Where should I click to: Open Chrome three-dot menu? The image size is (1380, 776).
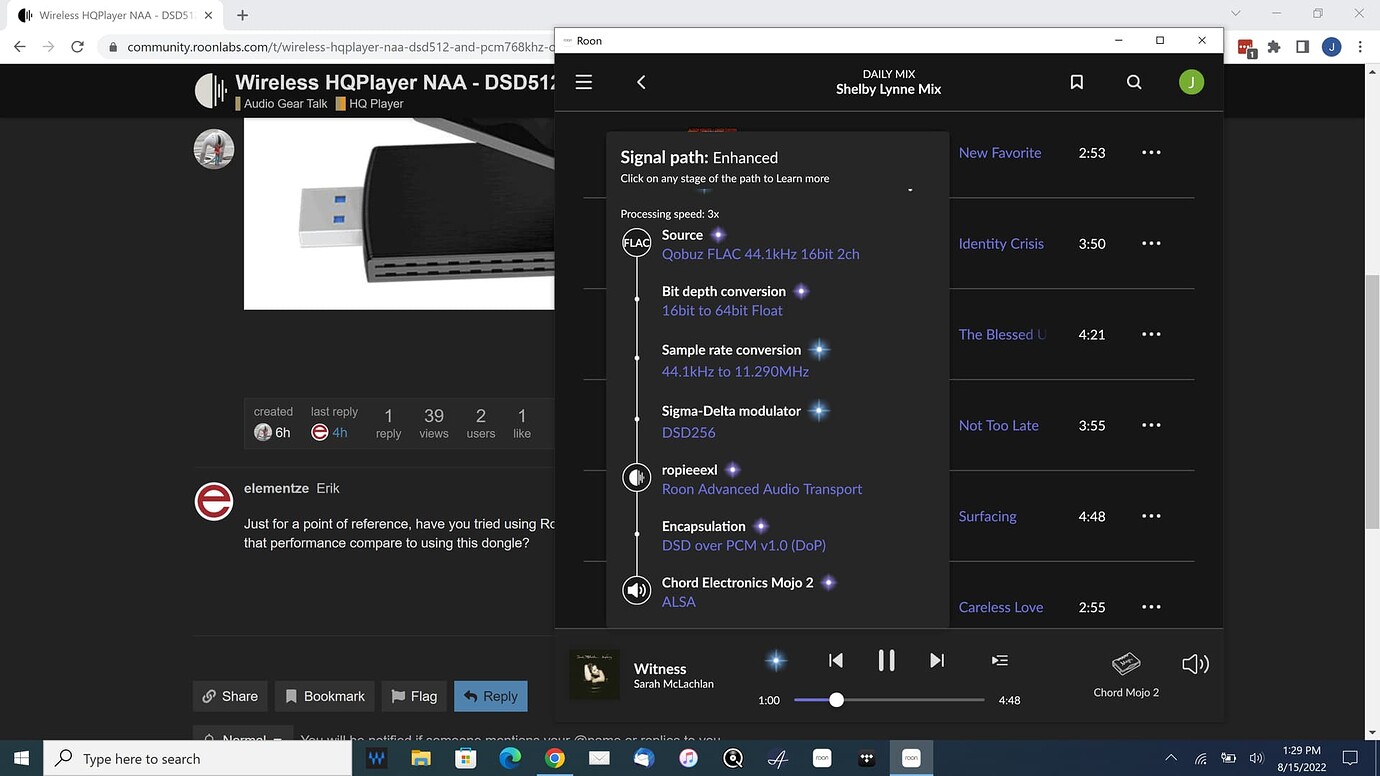coord(1360,47)
